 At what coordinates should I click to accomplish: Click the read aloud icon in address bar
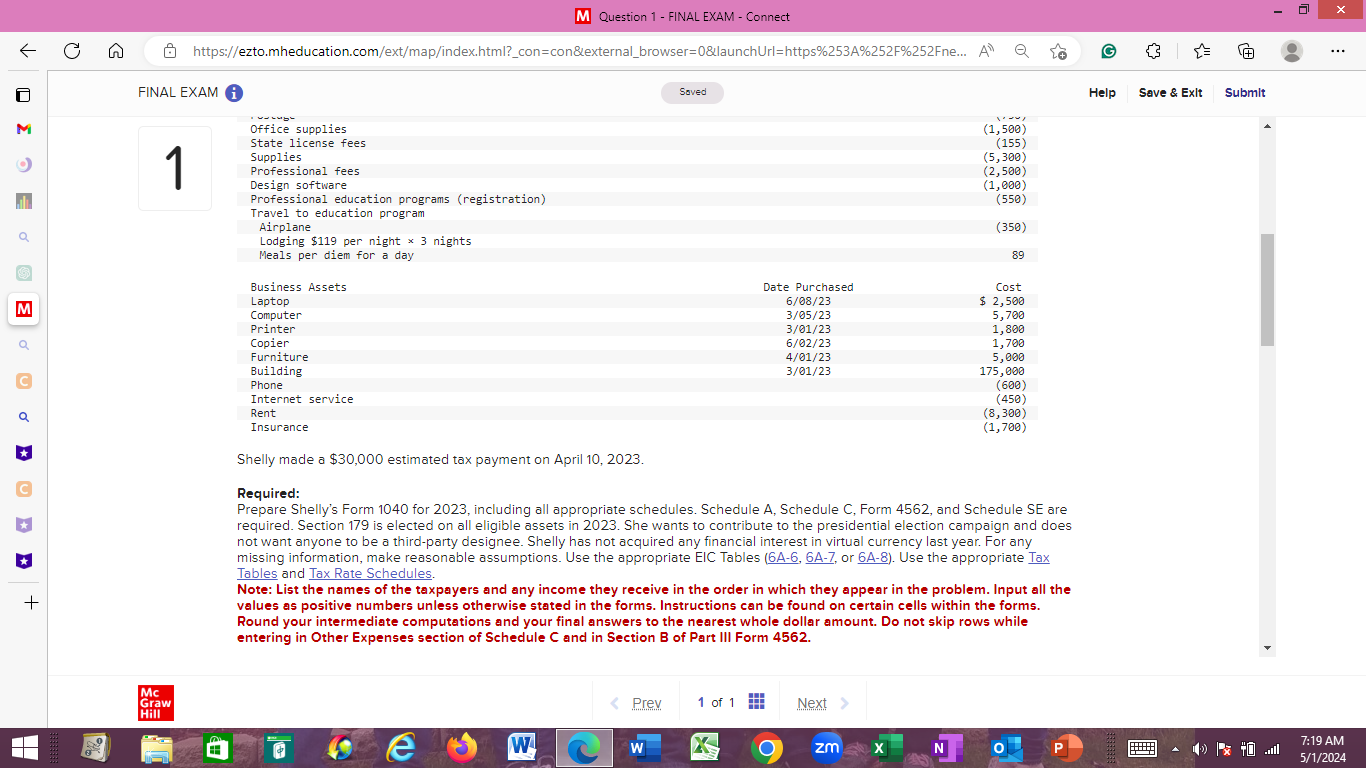(986, 50)
